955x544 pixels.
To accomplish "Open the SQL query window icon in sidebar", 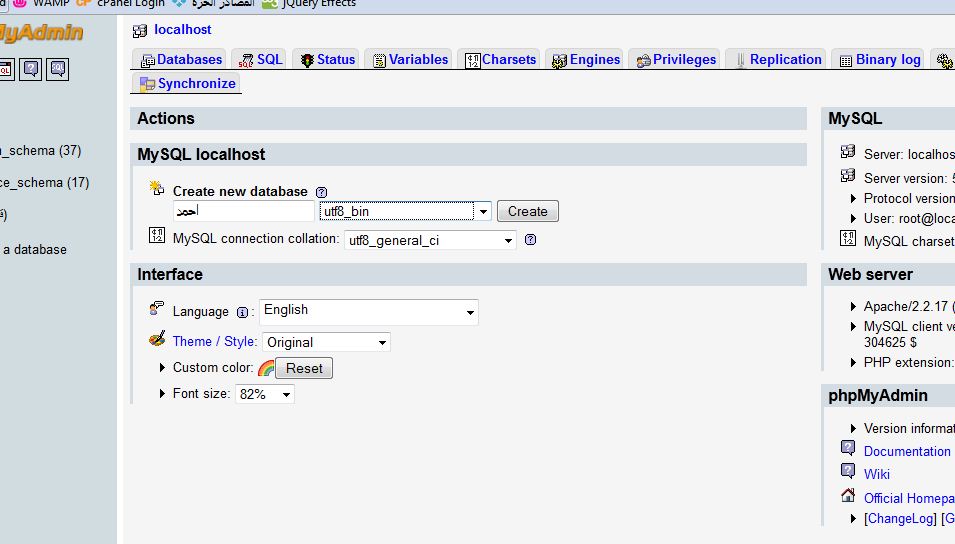I will point(5,69).
